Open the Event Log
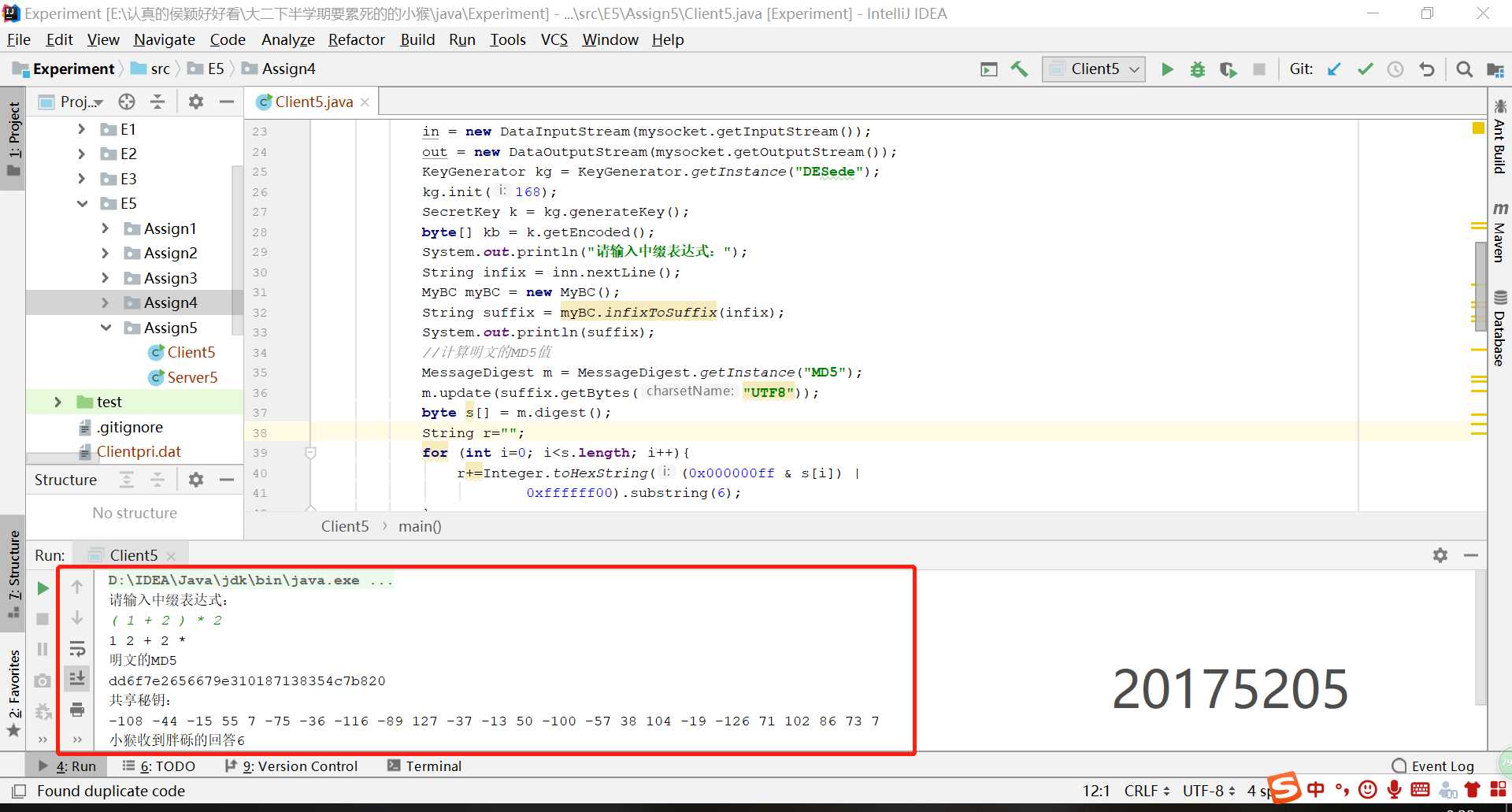Screen dimensions: 1512x812 pyautogui.click(x=1433, y=766)
